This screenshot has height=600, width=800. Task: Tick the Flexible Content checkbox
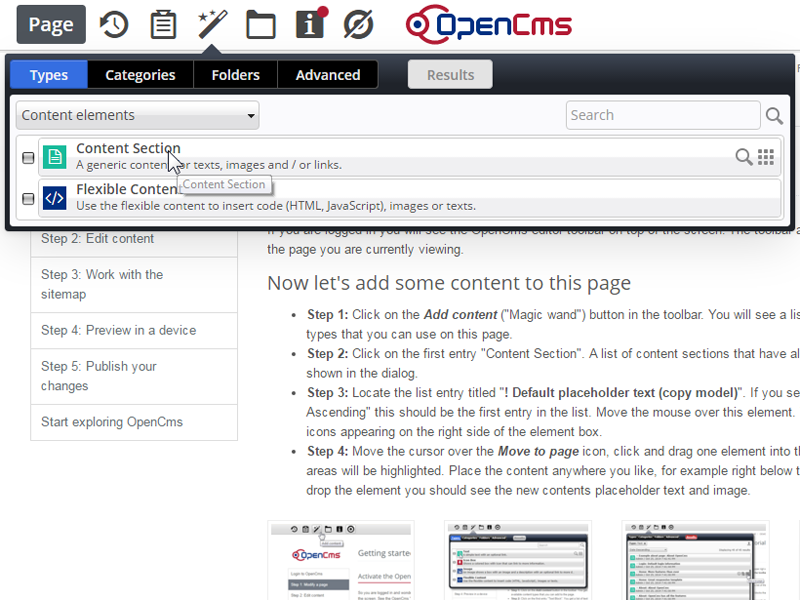pyautogui.click(x=28, y=198)
